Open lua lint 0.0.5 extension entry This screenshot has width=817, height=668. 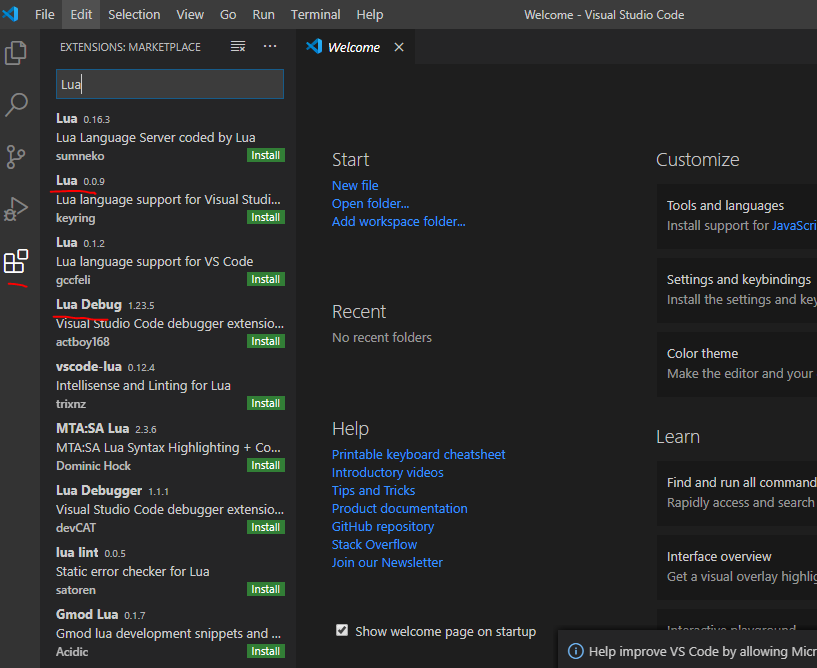[168, 571]
